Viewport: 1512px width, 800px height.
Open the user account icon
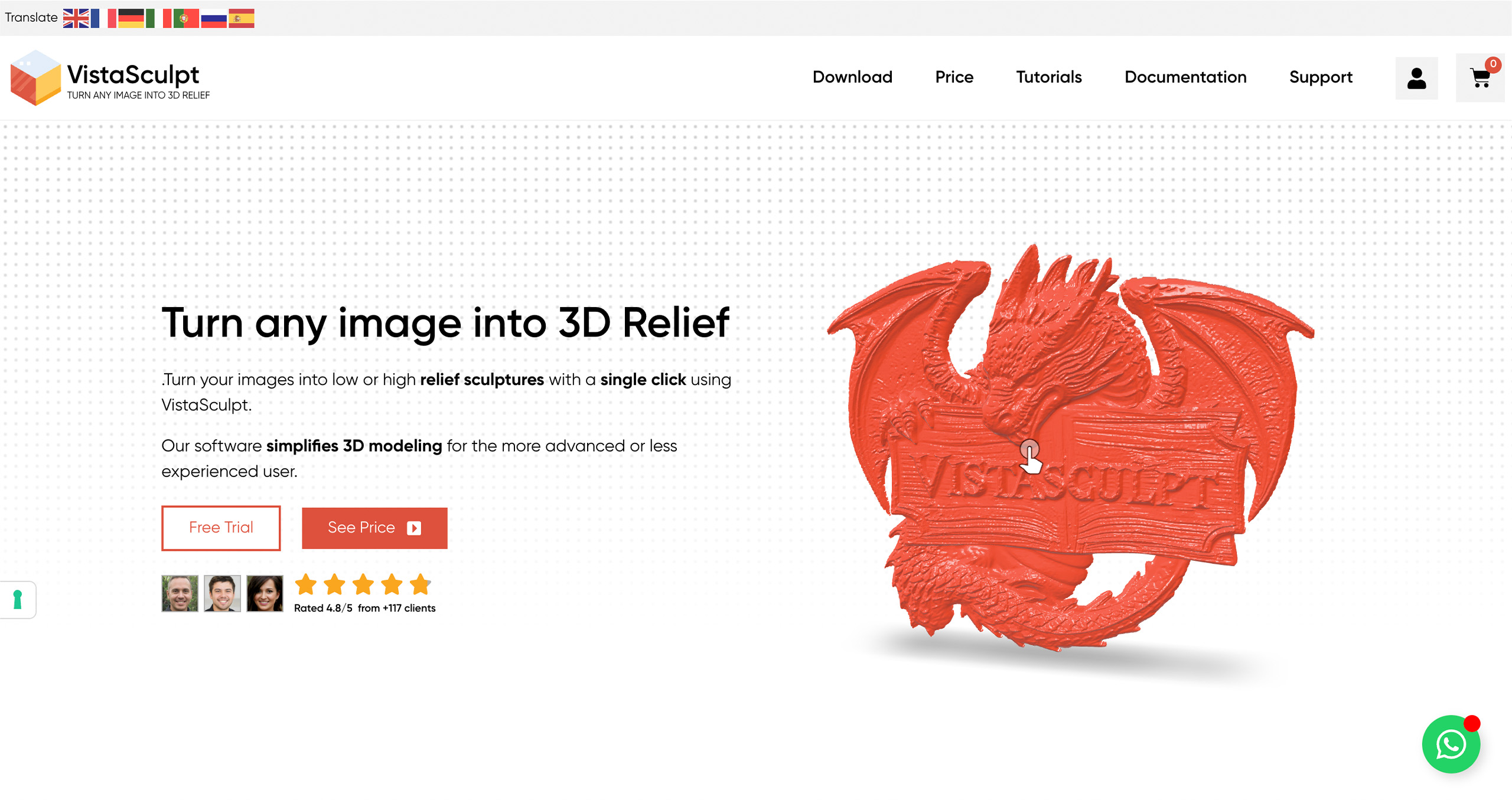(1416, 78)
